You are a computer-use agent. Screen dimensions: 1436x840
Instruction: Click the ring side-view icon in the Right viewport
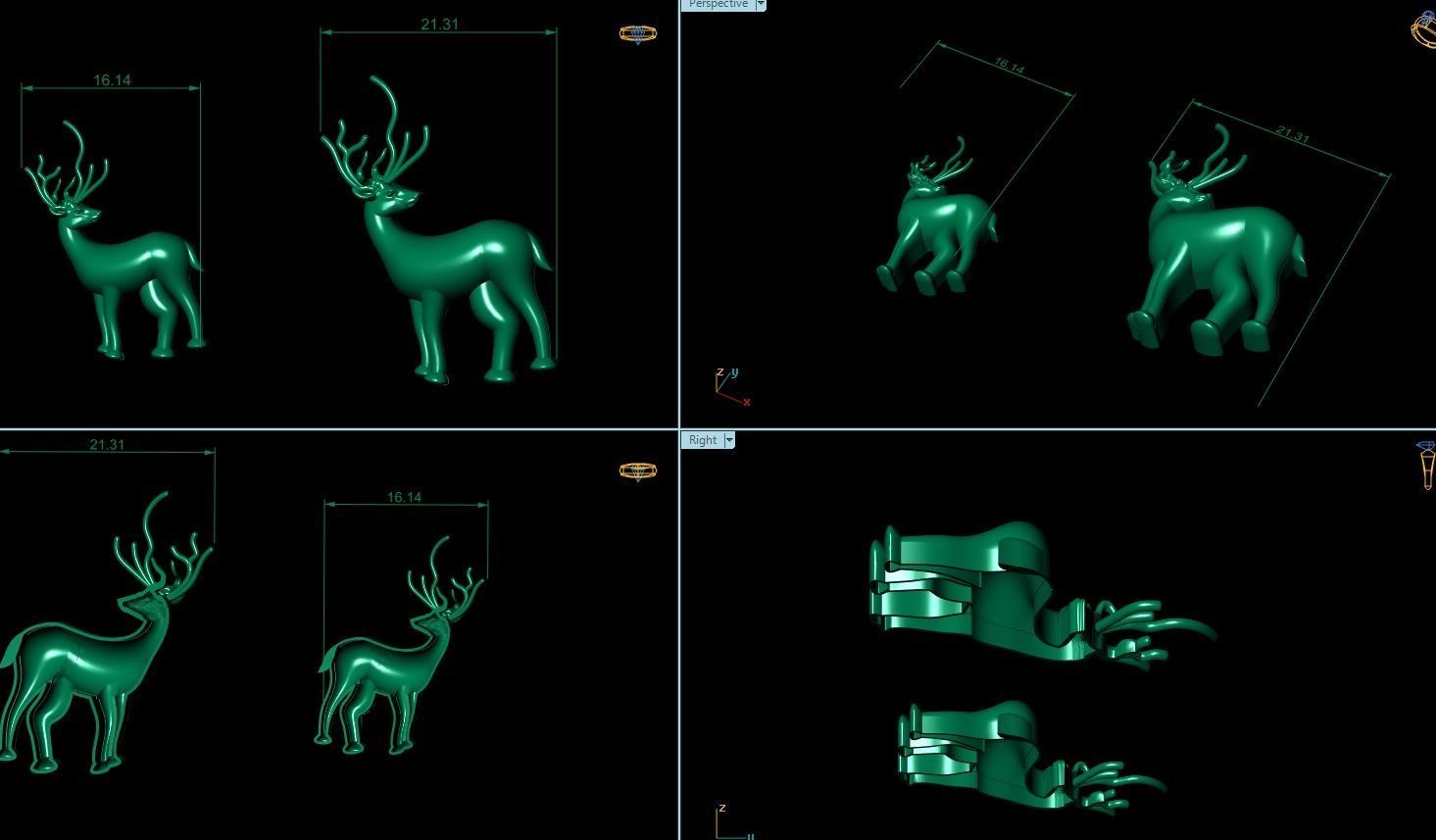1426,465
